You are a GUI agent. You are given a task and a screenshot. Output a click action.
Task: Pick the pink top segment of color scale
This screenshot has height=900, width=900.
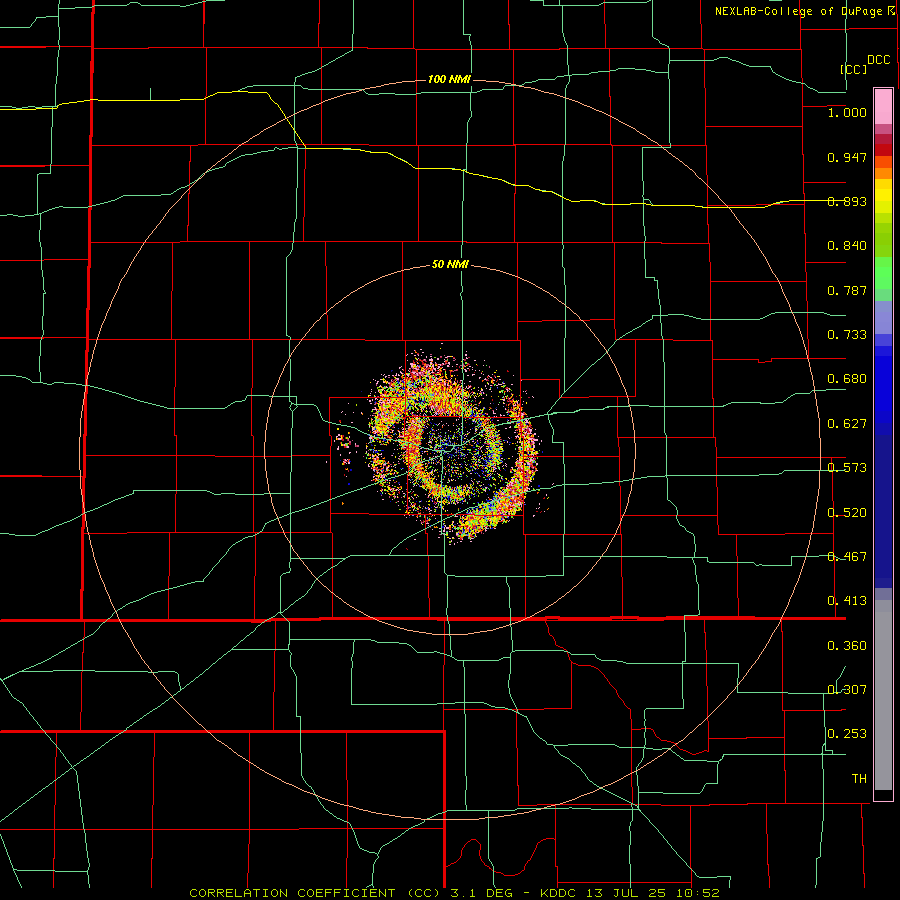coord(883,107)
